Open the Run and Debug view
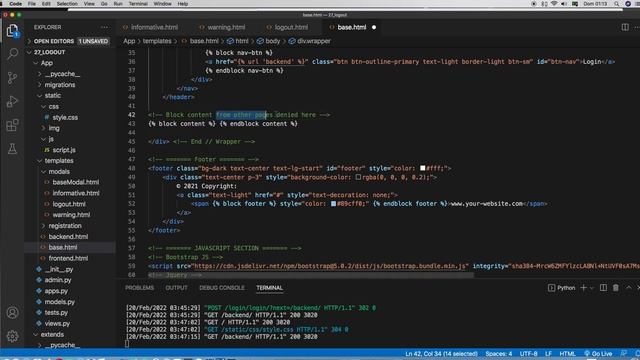Screen dimensions: 640x360 [12, 101]
